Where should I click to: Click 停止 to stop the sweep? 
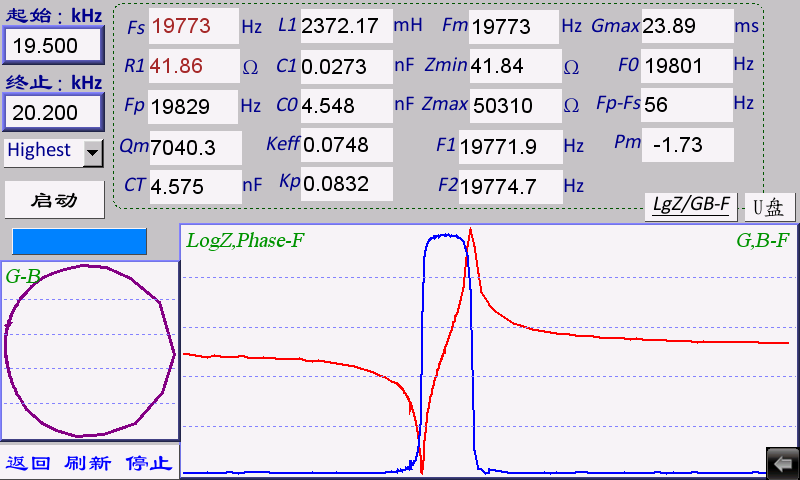tap(148, 463)
